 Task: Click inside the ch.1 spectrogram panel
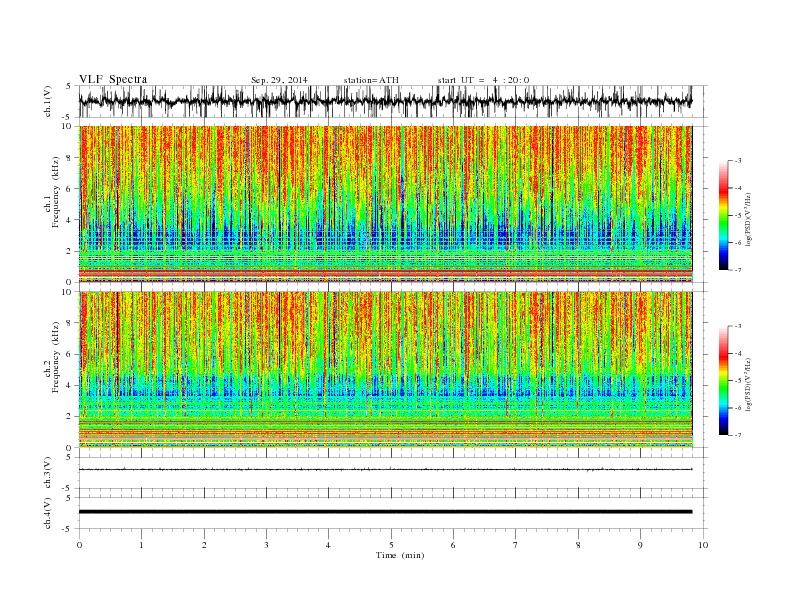click(x=385, y=204)
